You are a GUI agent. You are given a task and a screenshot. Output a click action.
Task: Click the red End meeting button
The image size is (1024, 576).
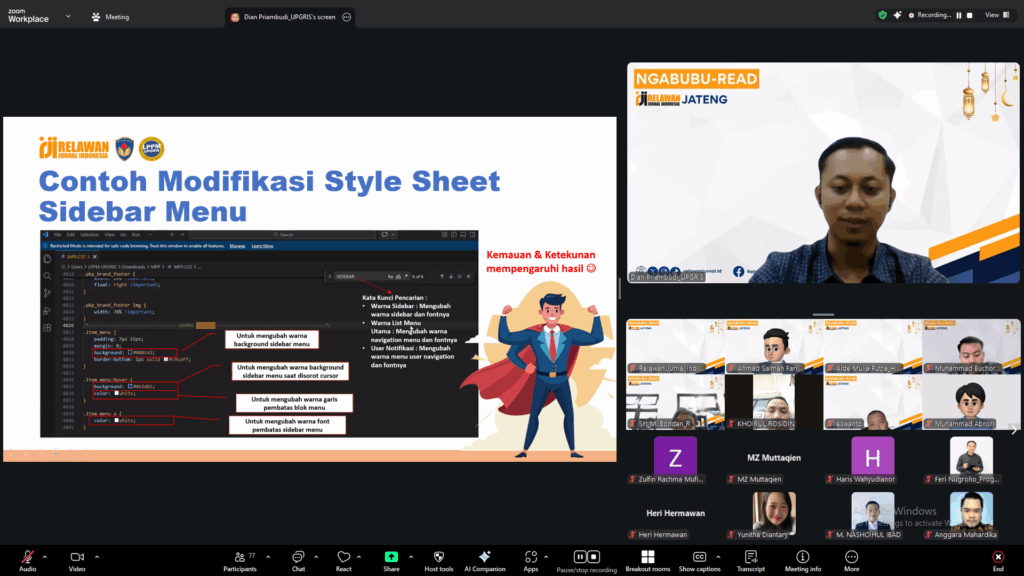click(997, 557)
